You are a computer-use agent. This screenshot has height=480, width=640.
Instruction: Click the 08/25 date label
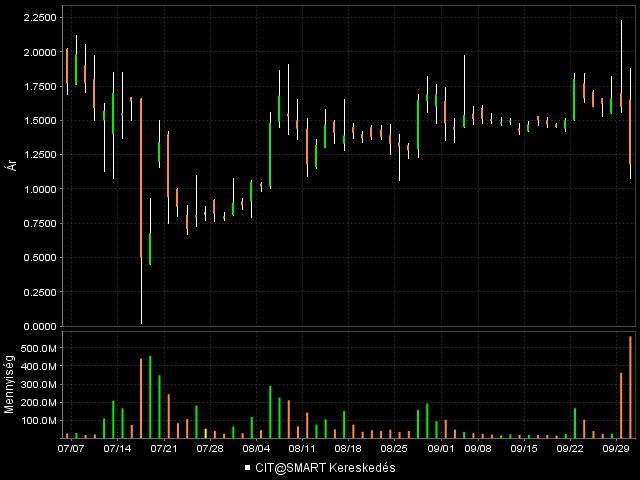pyautogui.click(x=394, y=449)
